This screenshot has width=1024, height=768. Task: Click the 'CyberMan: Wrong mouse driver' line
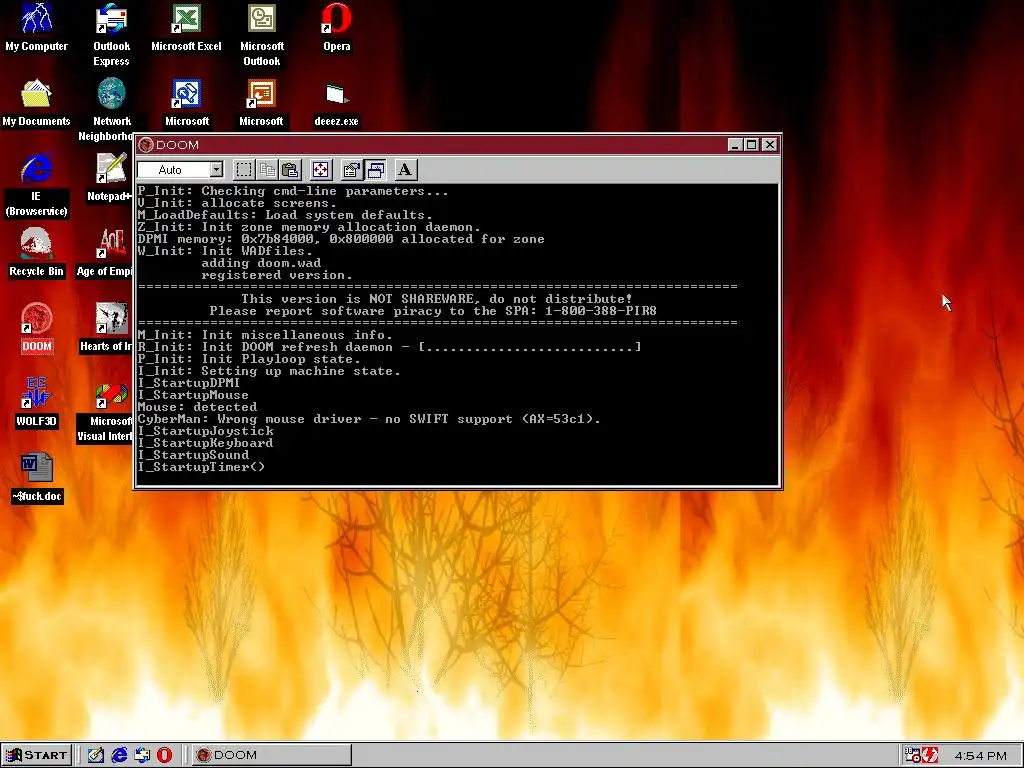pos(368,419)
